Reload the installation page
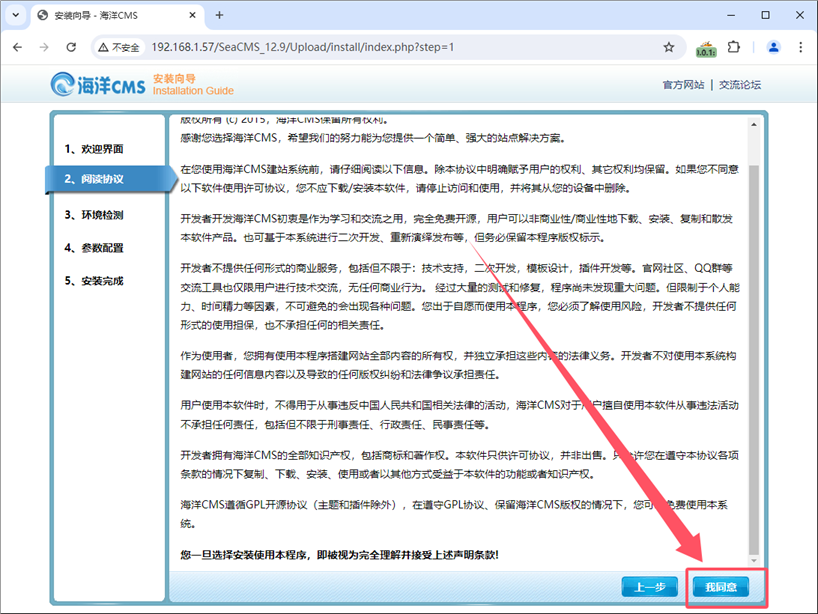 point(70,47)
